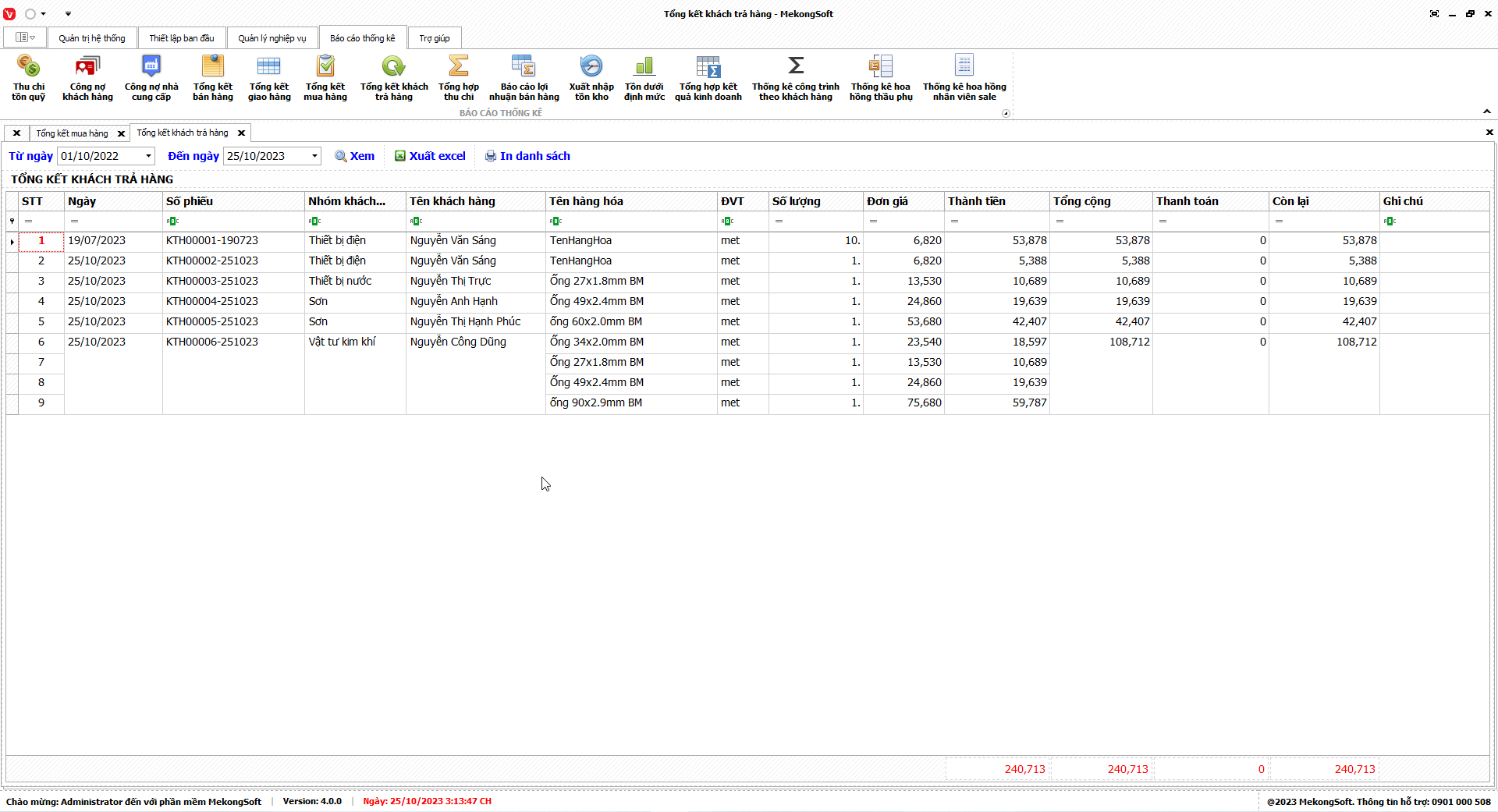This screenshot has width=1498, height=812.
Task: Close the Tổng kết khách trả hàng tab
Action: click(242, 133)
